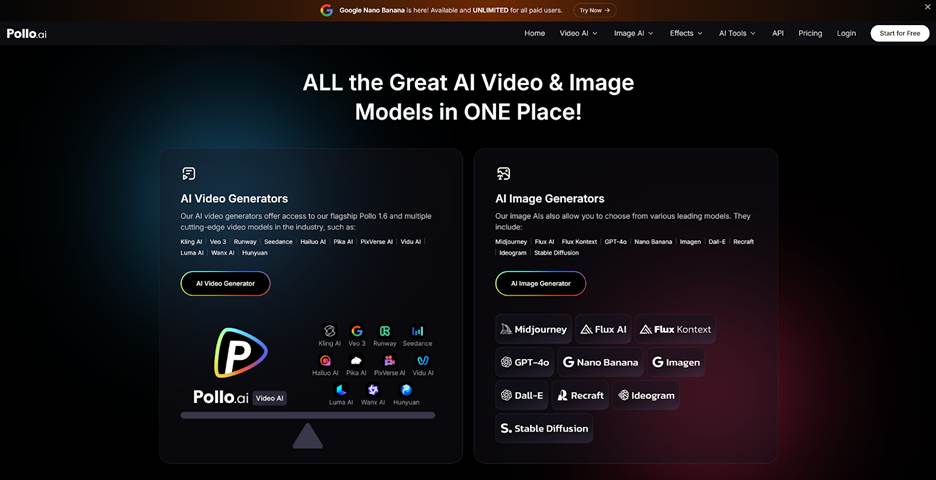Click the large colorful Pollo P logo
Screen dimensions: 936x480
click(x=241, y=353)
